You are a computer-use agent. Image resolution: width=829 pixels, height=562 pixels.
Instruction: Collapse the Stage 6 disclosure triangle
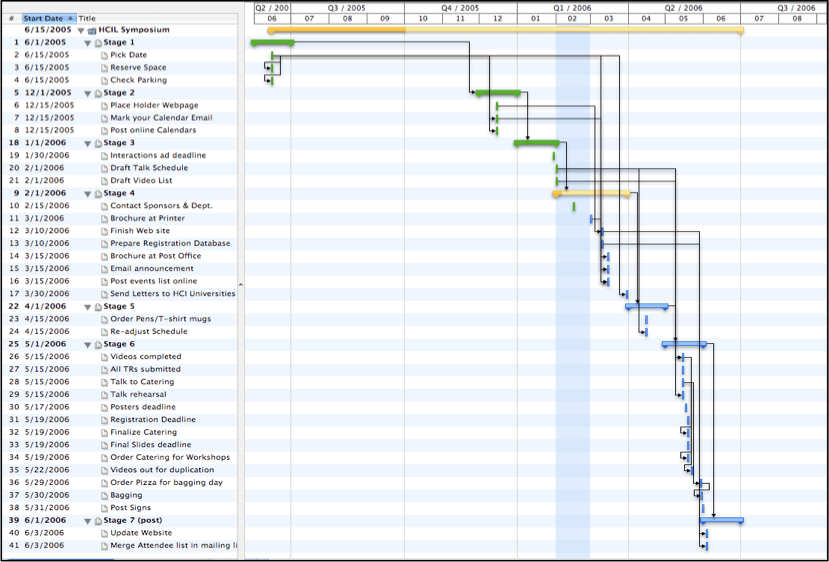coord(88,345)
